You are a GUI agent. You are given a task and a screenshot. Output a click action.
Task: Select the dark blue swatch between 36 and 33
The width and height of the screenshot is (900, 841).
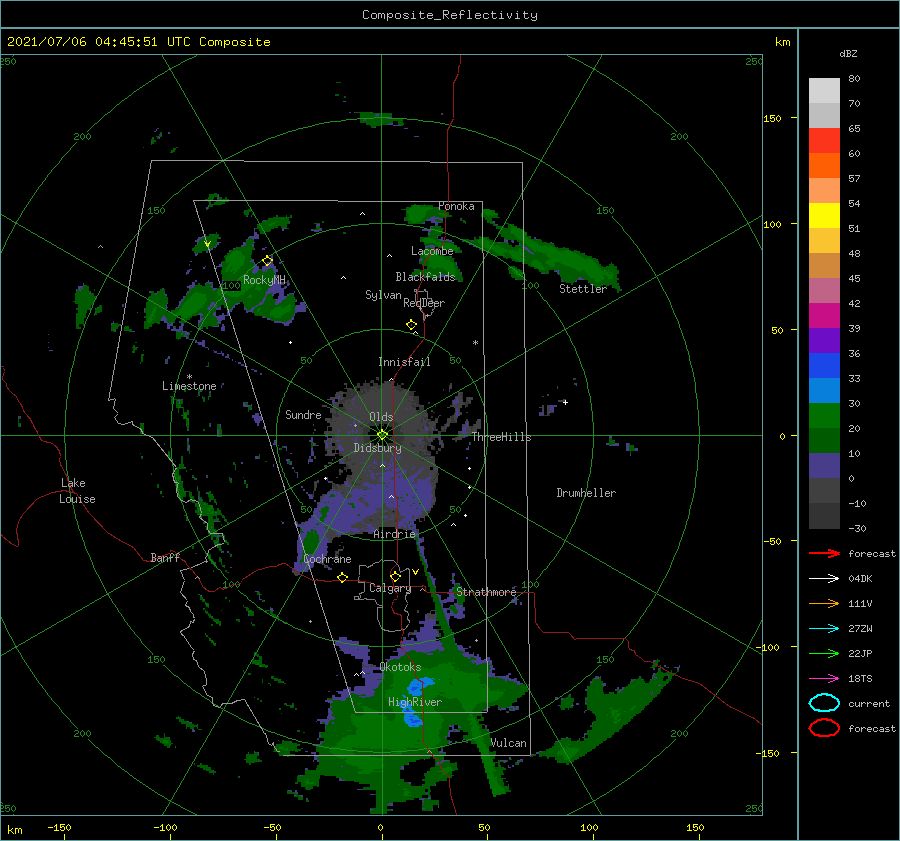click(x=824, y=366)
